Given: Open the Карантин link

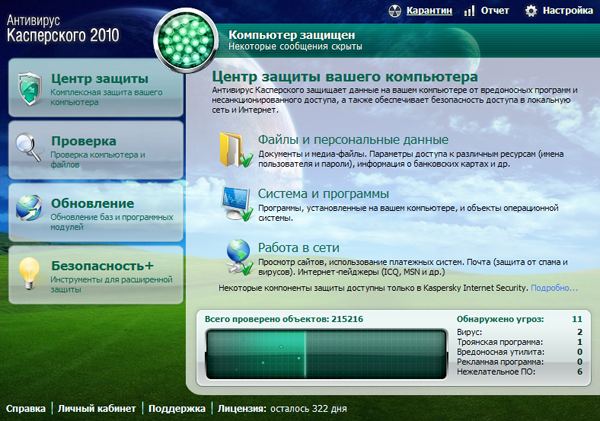Looking at the screenshot, I should coord(429,11).
